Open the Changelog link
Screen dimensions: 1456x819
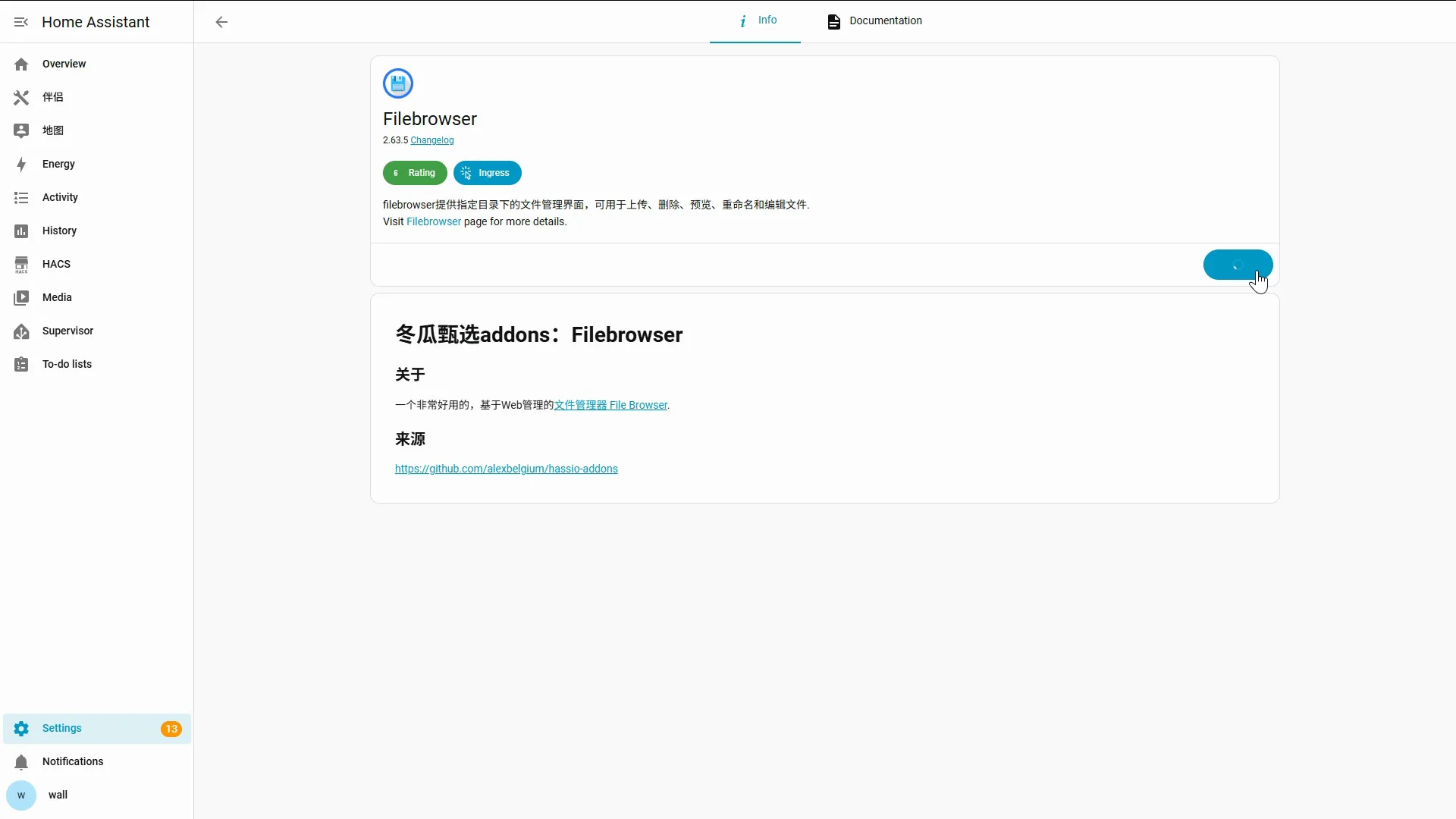pos(432,140)
